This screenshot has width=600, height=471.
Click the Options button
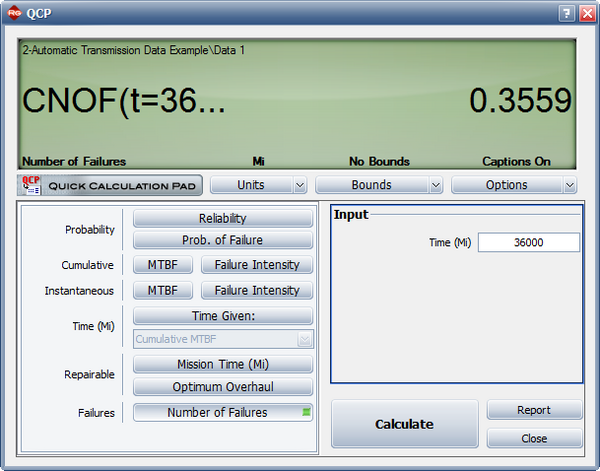507,185
